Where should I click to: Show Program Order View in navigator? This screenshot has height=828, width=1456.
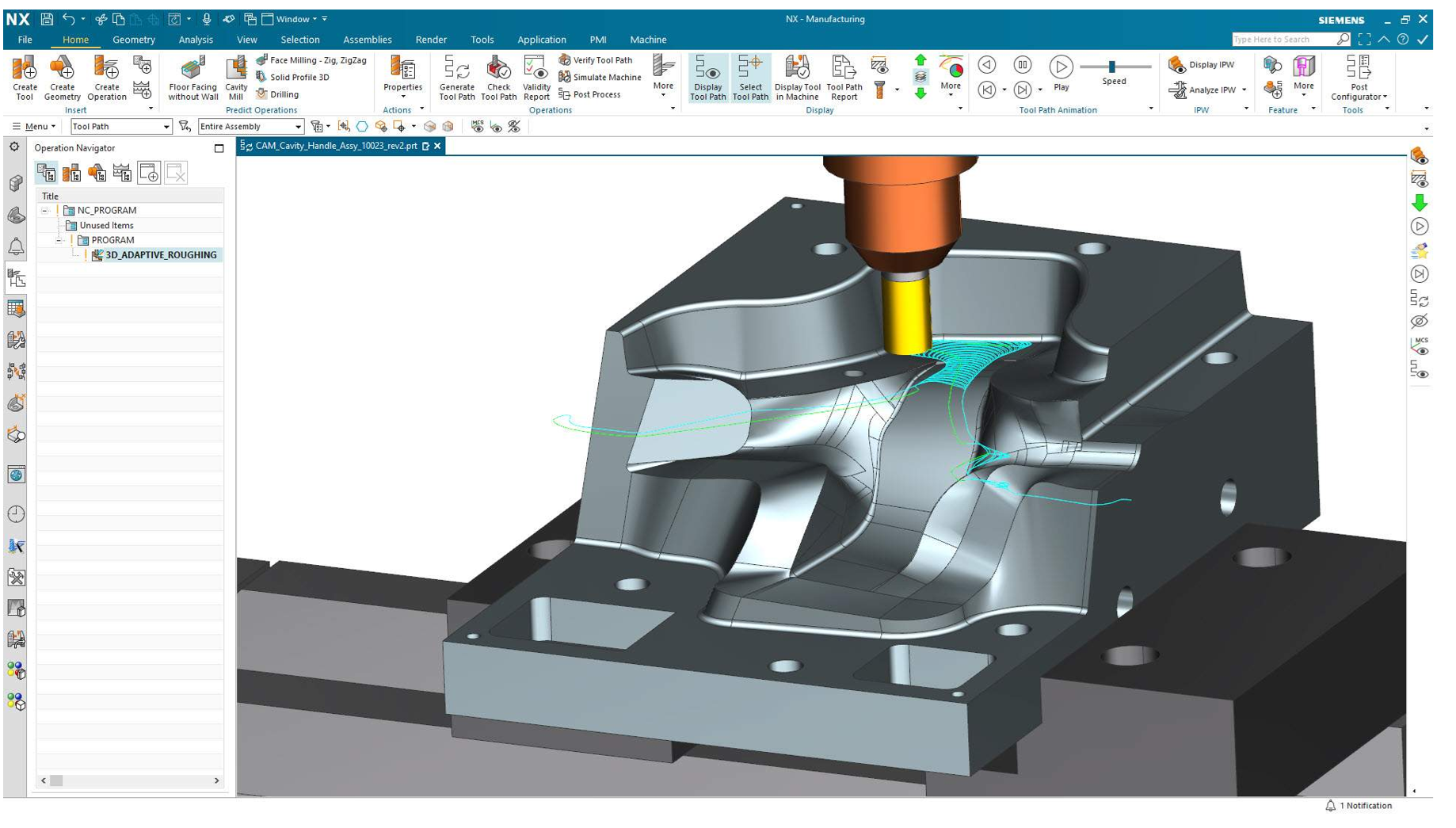pos(46,173)
